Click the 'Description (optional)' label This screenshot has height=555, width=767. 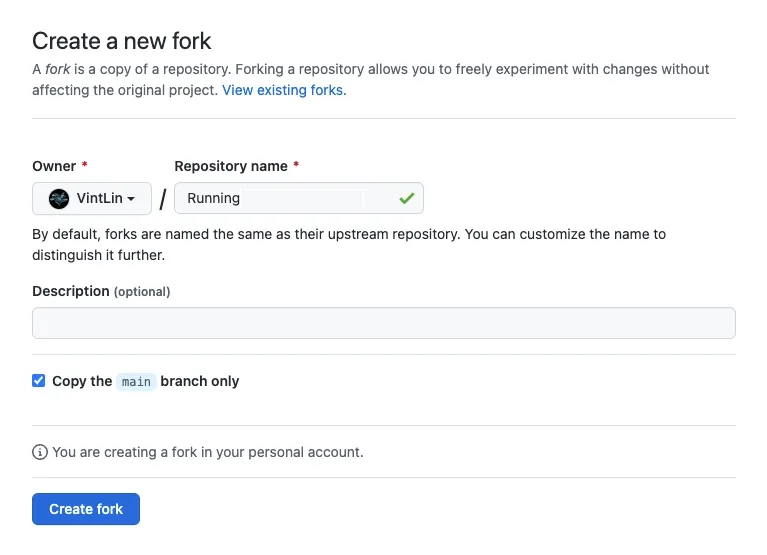point(101,291)
